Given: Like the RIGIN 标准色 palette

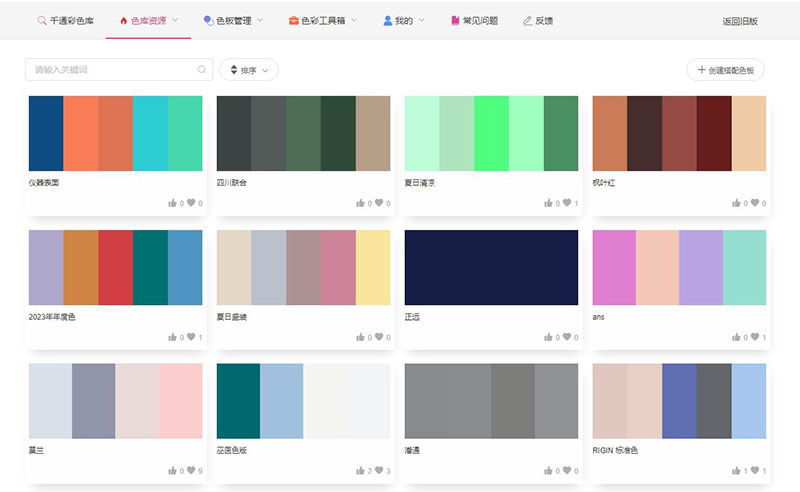Looking at the screenshot, I should tap(736, 471).
